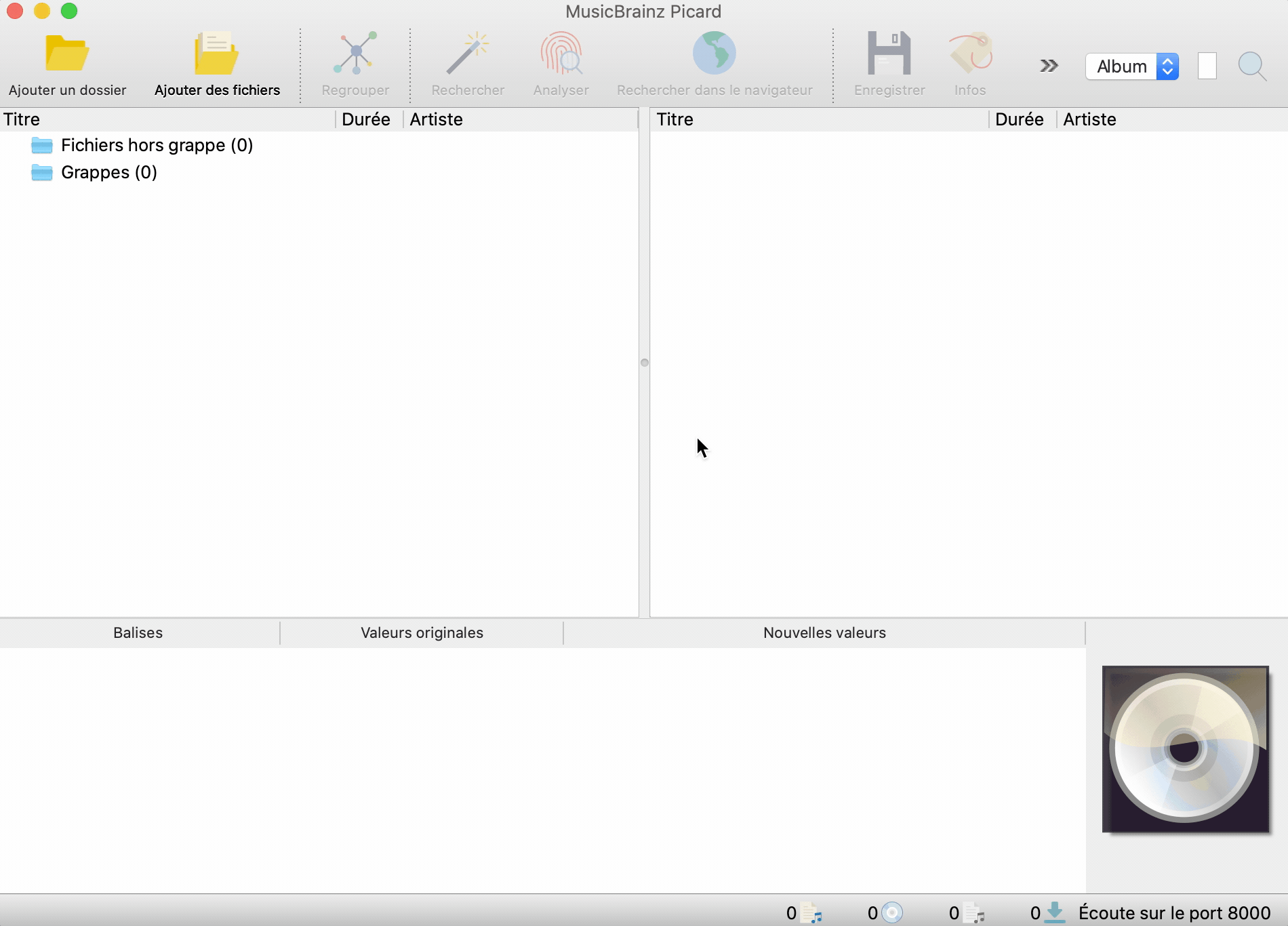Click the magnifying glass search icon

coord(1252,66)
